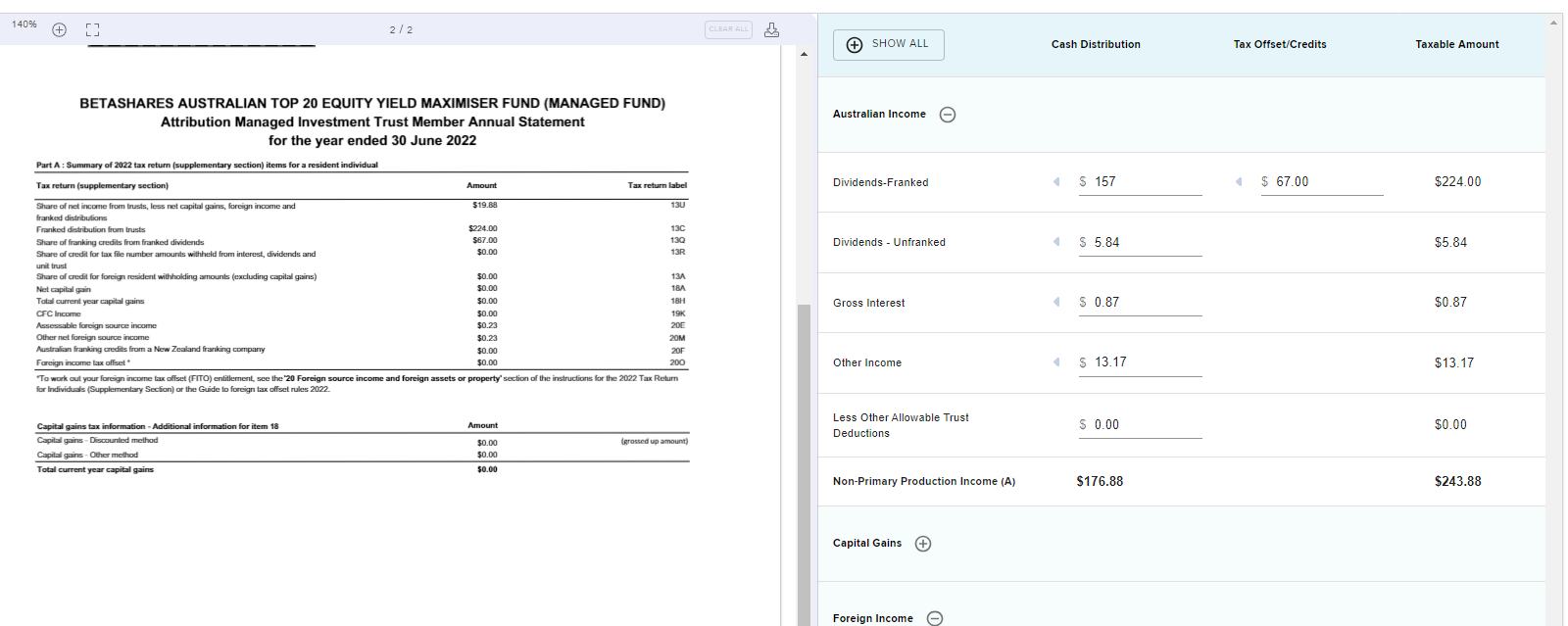Click the $5.84 taxable amount value

pyautogui.click(x=1451, y=243)
